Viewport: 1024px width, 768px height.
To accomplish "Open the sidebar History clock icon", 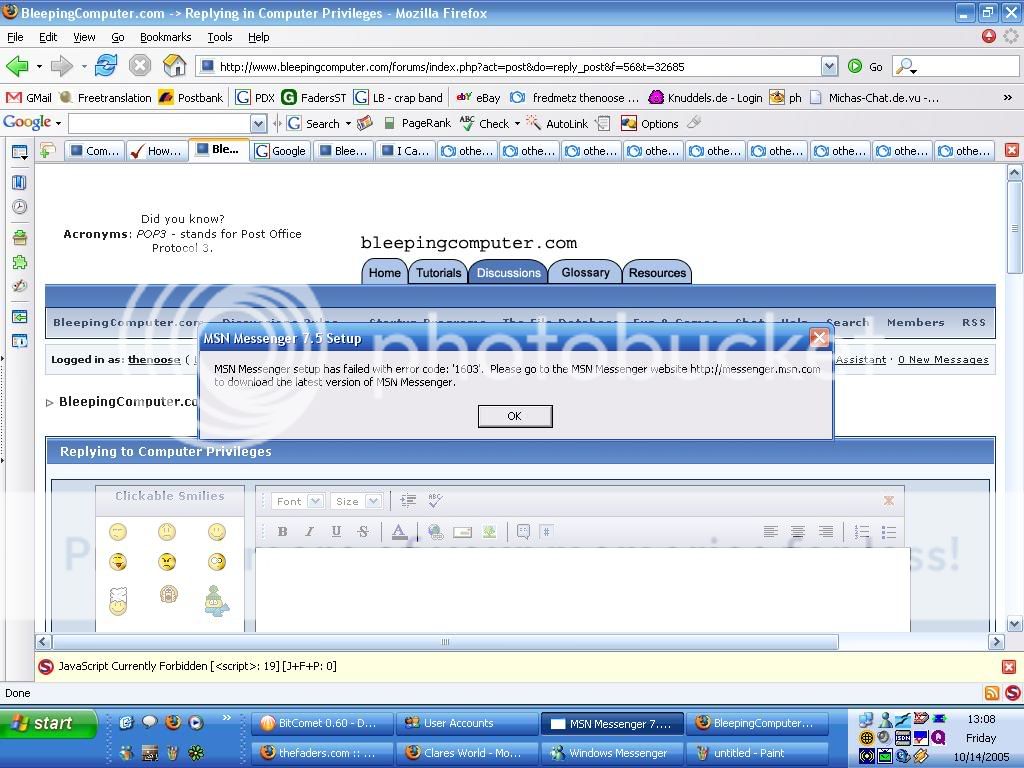I will 20,207.
